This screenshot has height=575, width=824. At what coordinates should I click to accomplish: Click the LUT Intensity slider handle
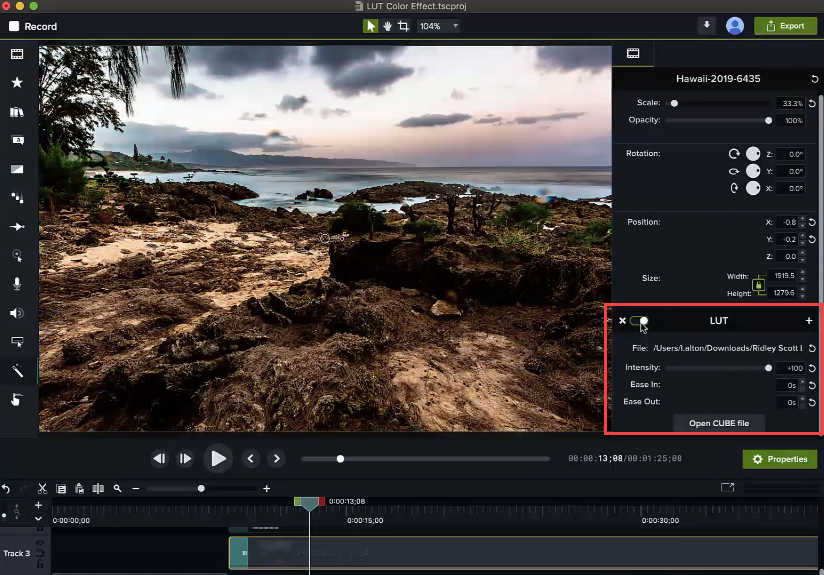coord(768,368)
